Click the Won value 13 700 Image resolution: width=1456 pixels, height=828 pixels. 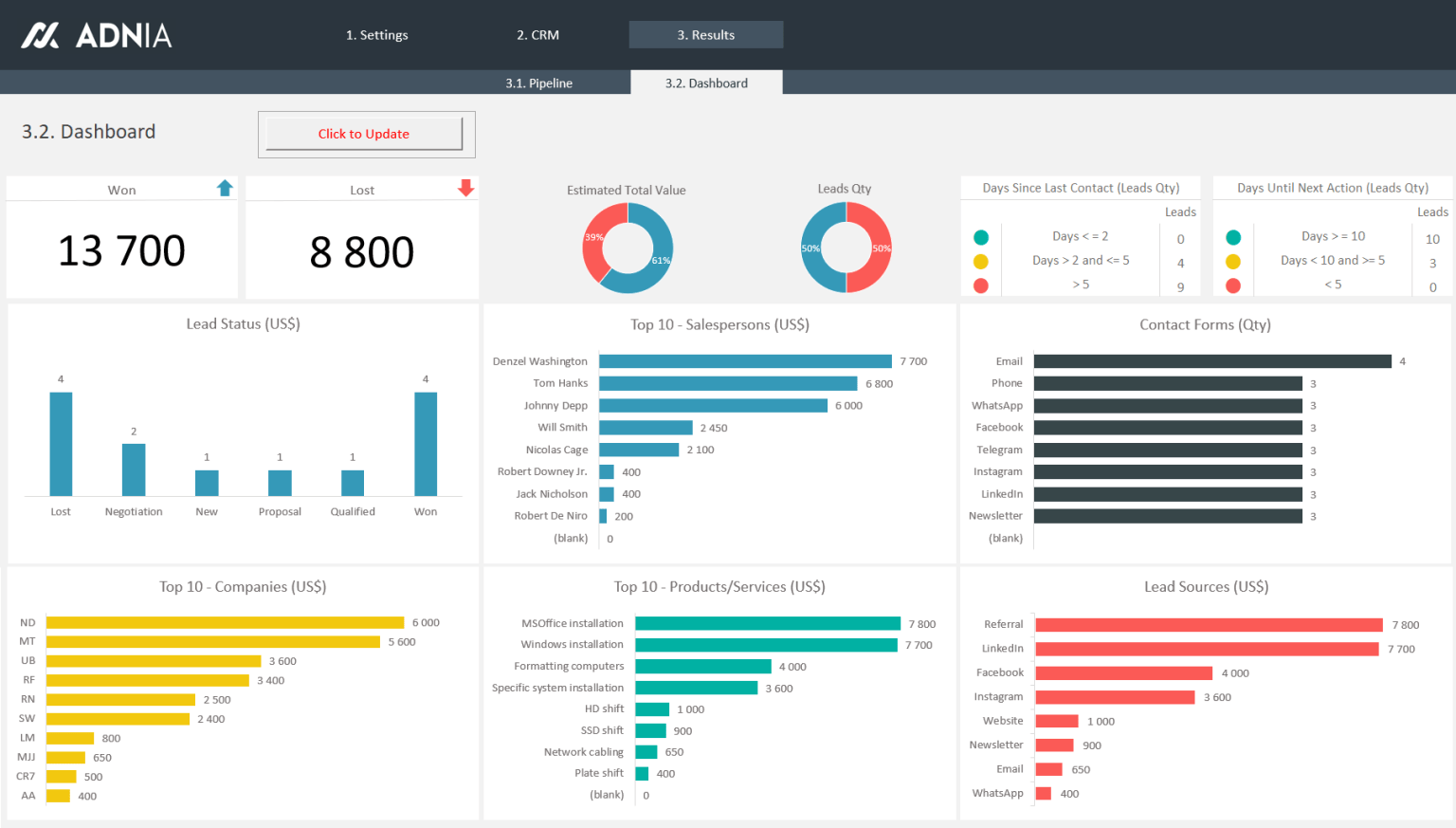121,251
